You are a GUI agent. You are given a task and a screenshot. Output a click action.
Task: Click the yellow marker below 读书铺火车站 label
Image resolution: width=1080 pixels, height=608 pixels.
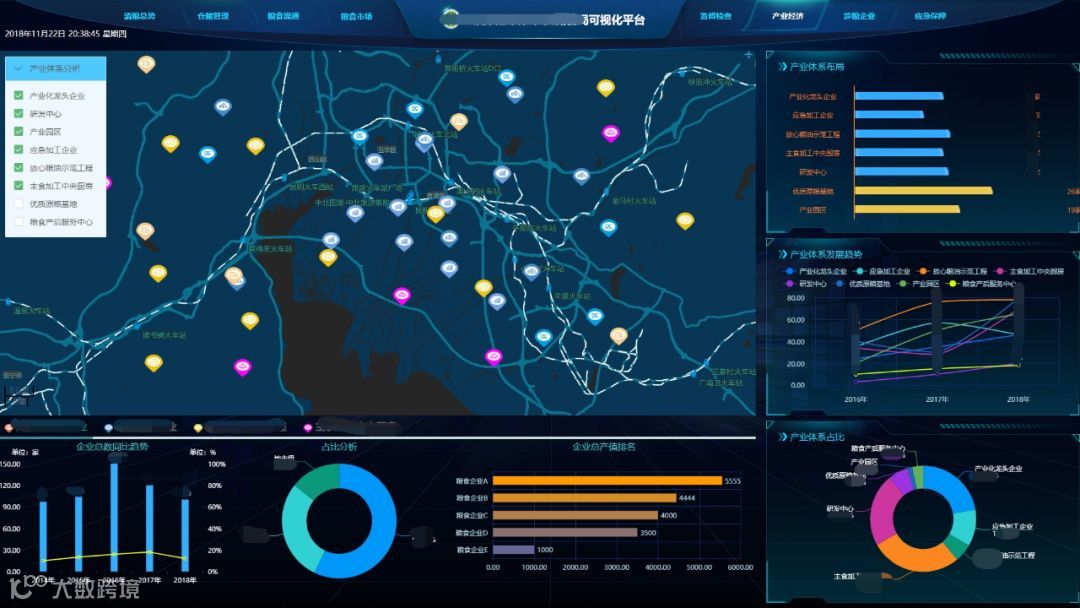(x=154, y=362)
